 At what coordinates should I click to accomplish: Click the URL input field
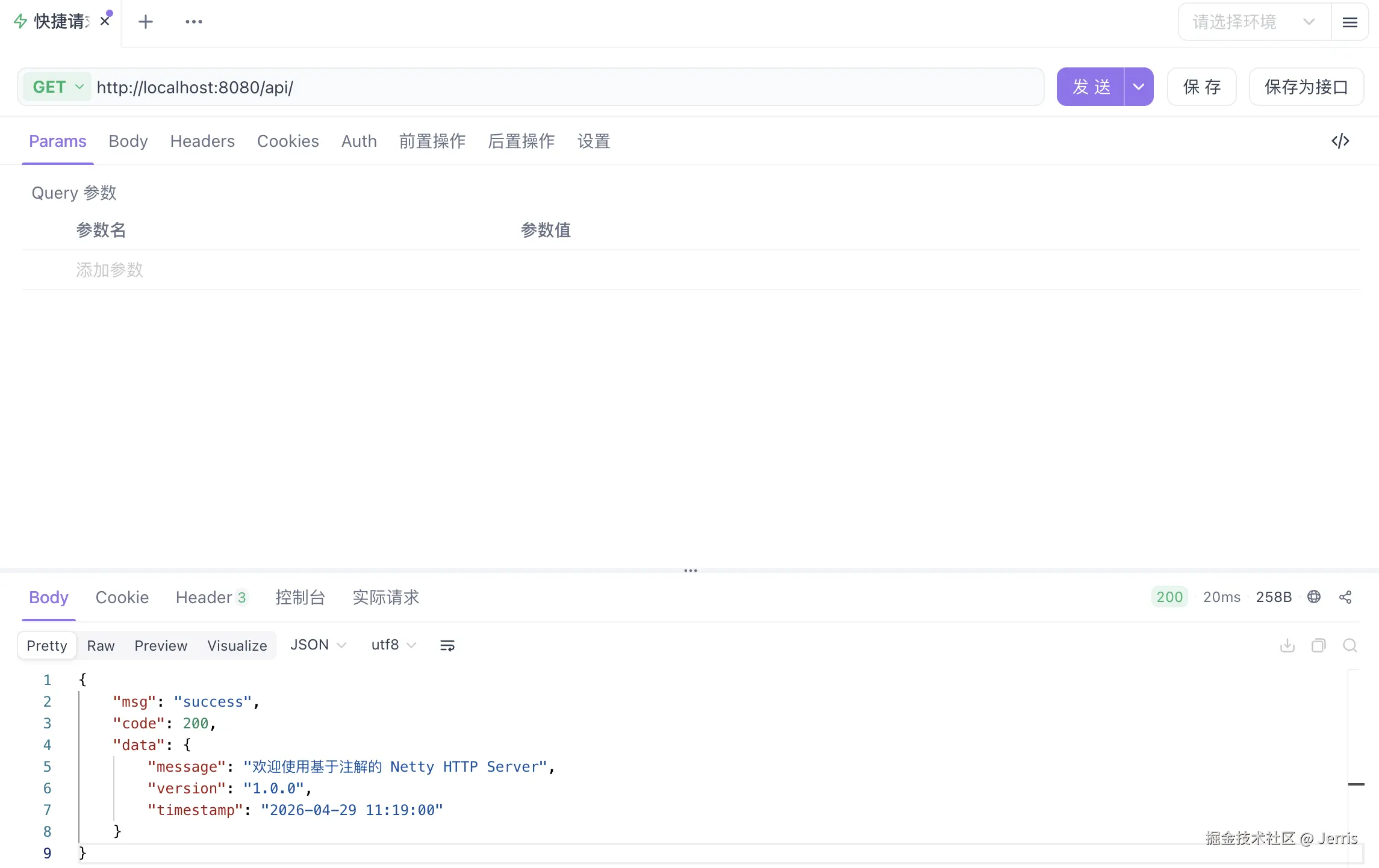click(566, 87)
